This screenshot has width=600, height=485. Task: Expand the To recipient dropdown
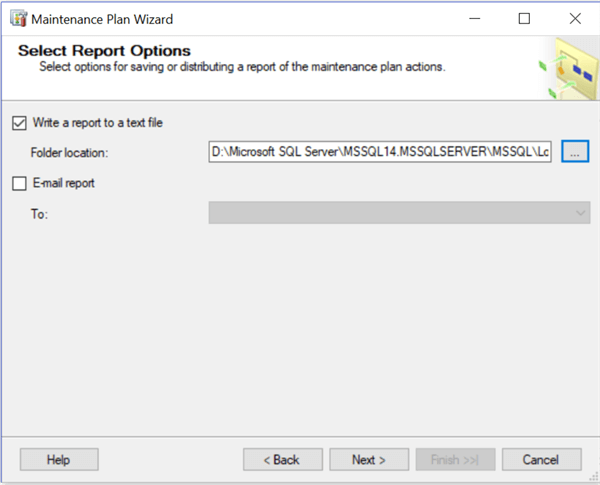(581, 213)
